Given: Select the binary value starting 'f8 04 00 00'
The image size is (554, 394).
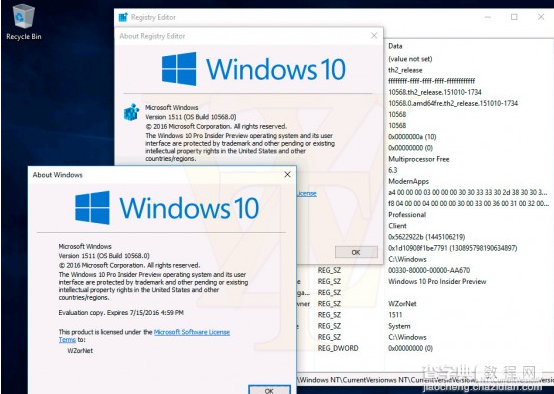Looking at the screenshot, I should pos(468,204).
